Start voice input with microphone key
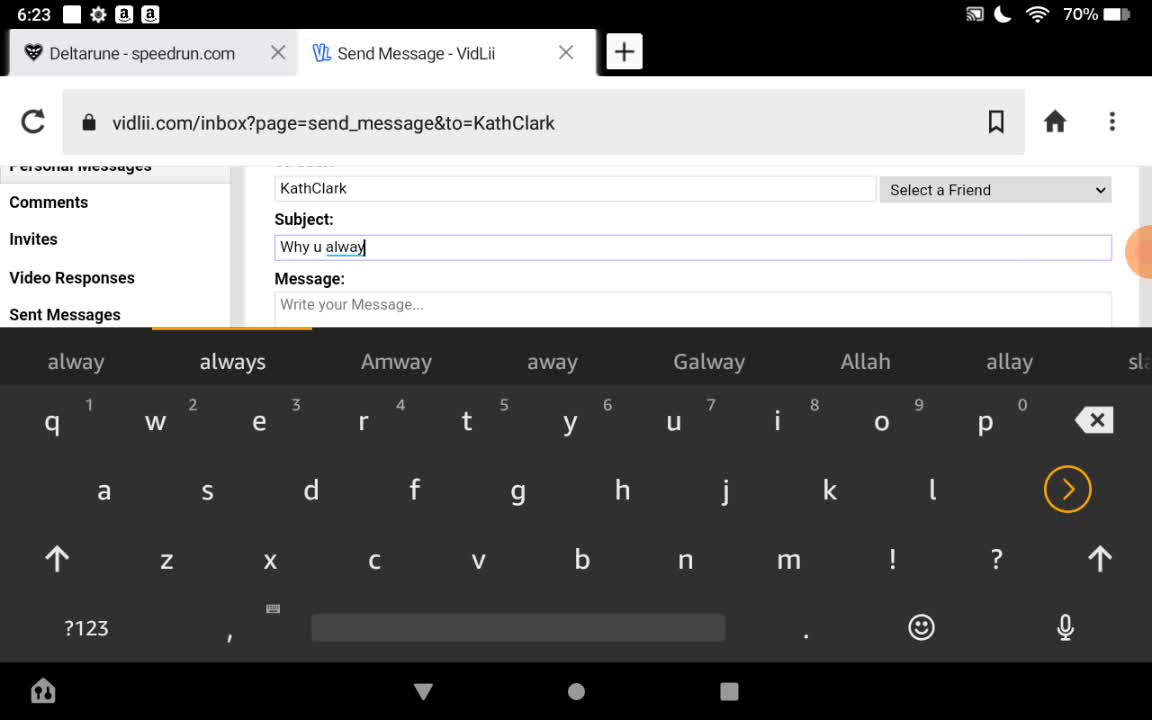The image size is (1152, 720). 1065,627
